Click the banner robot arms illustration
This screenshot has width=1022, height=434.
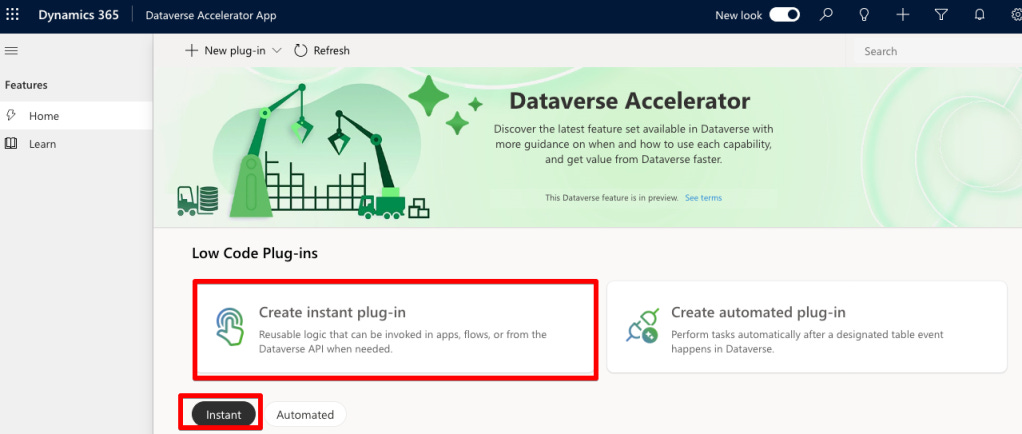pos(303,151)
